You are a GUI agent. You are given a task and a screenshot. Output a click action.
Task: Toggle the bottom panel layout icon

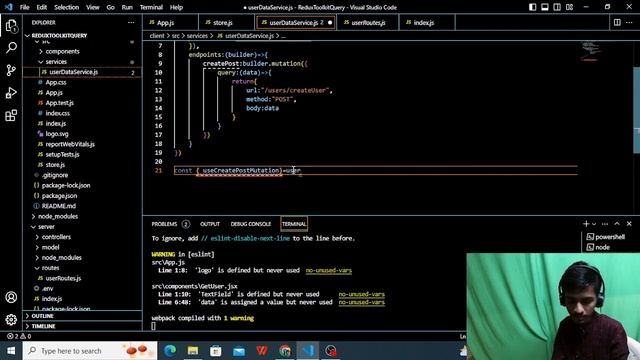coord(545,7)
